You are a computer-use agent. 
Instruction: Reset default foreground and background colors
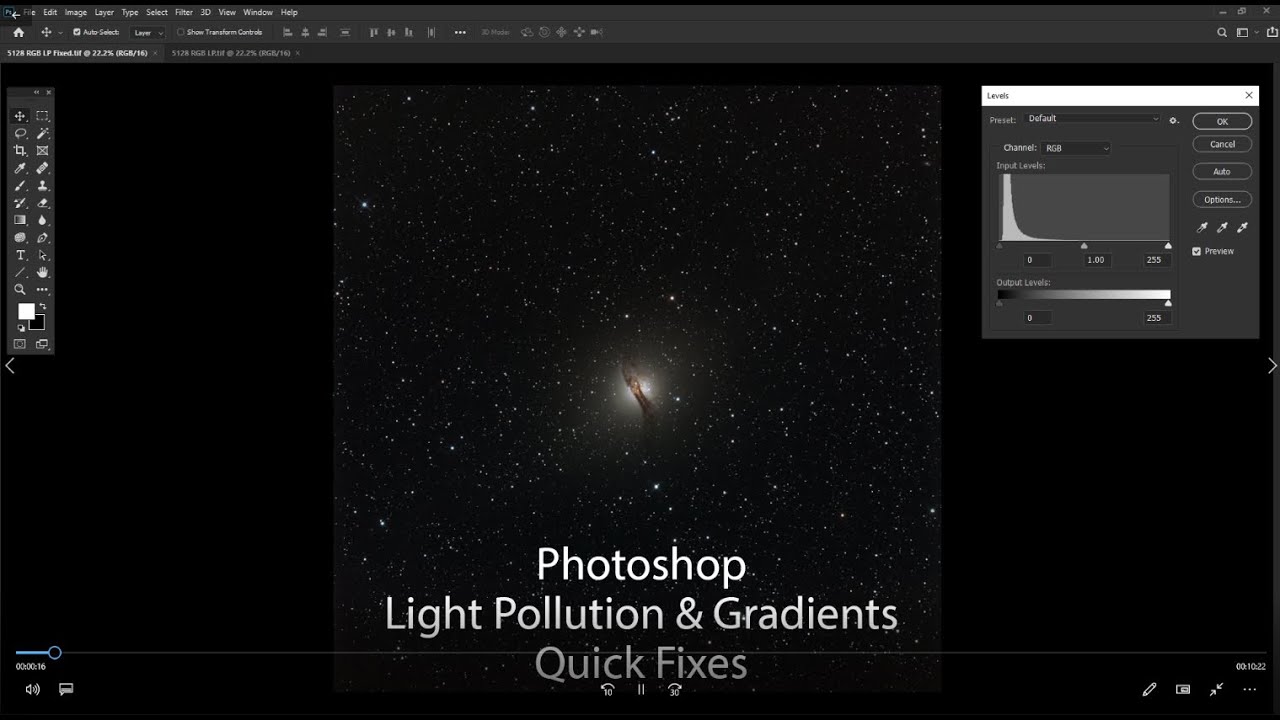pyautogui.click(x=21, y=328)
